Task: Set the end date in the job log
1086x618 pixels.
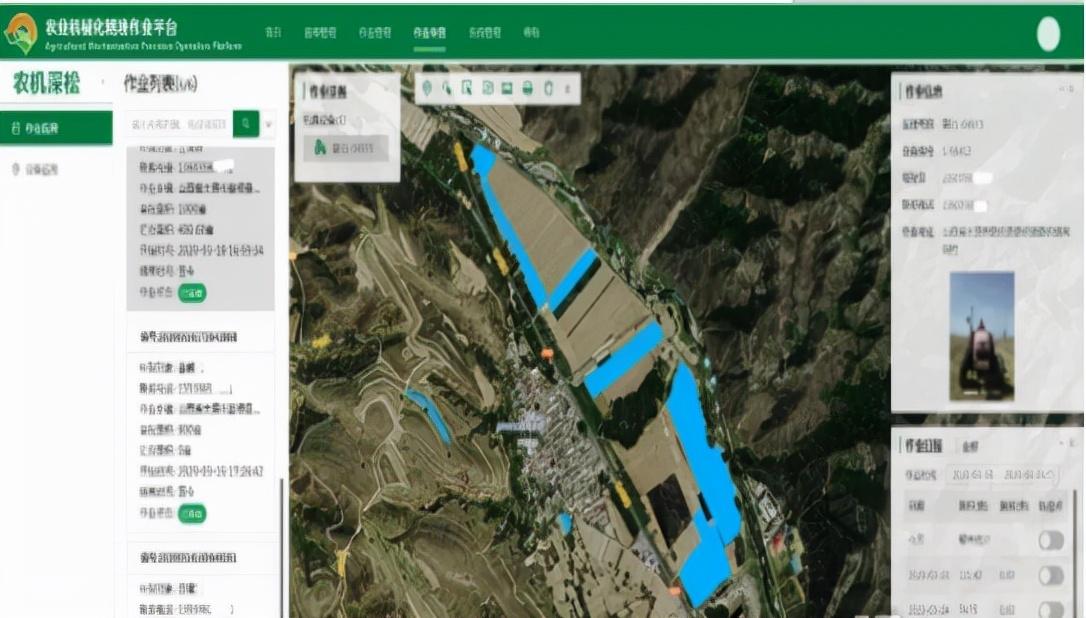Action: coord(1029,475)
